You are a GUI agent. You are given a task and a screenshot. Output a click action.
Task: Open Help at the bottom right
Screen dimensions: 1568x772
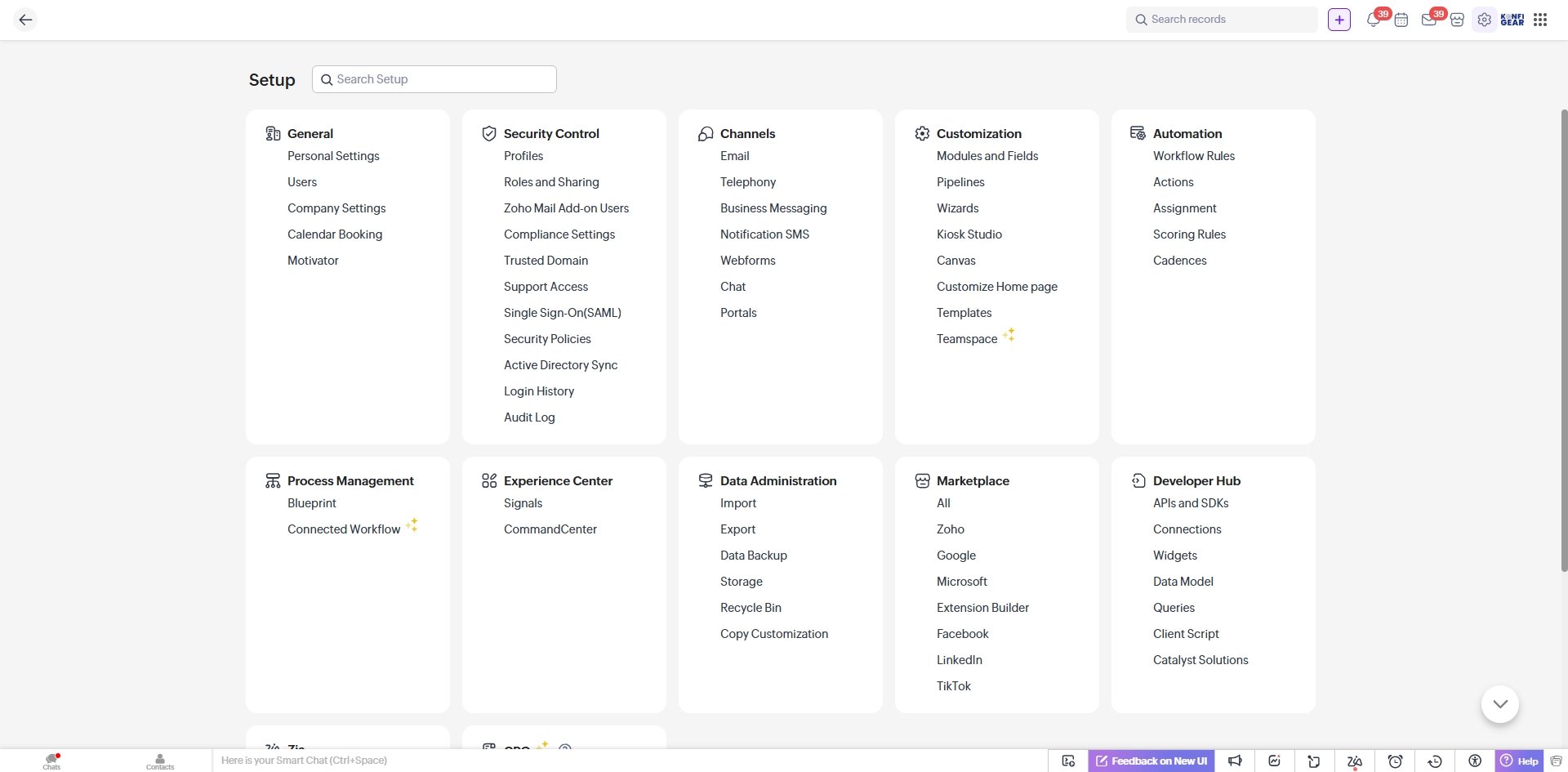tap(1521, 760)
